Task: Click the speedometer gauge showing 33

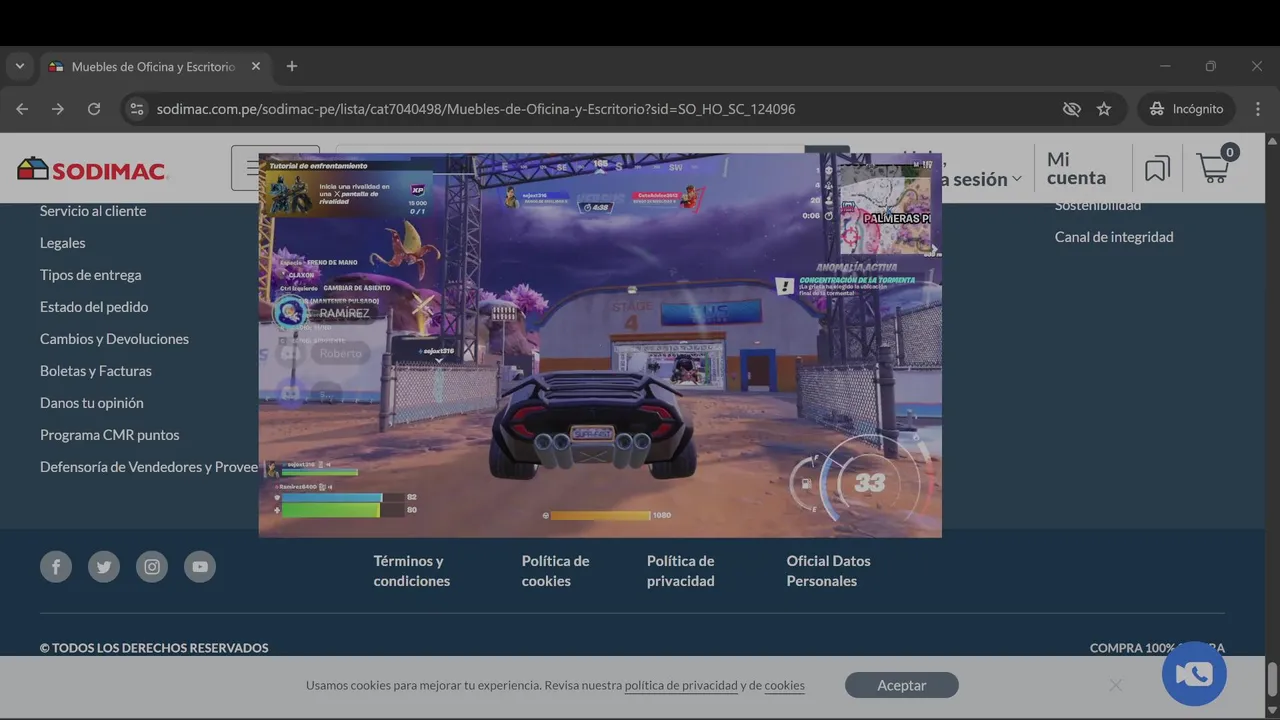Action: [869, 483]
